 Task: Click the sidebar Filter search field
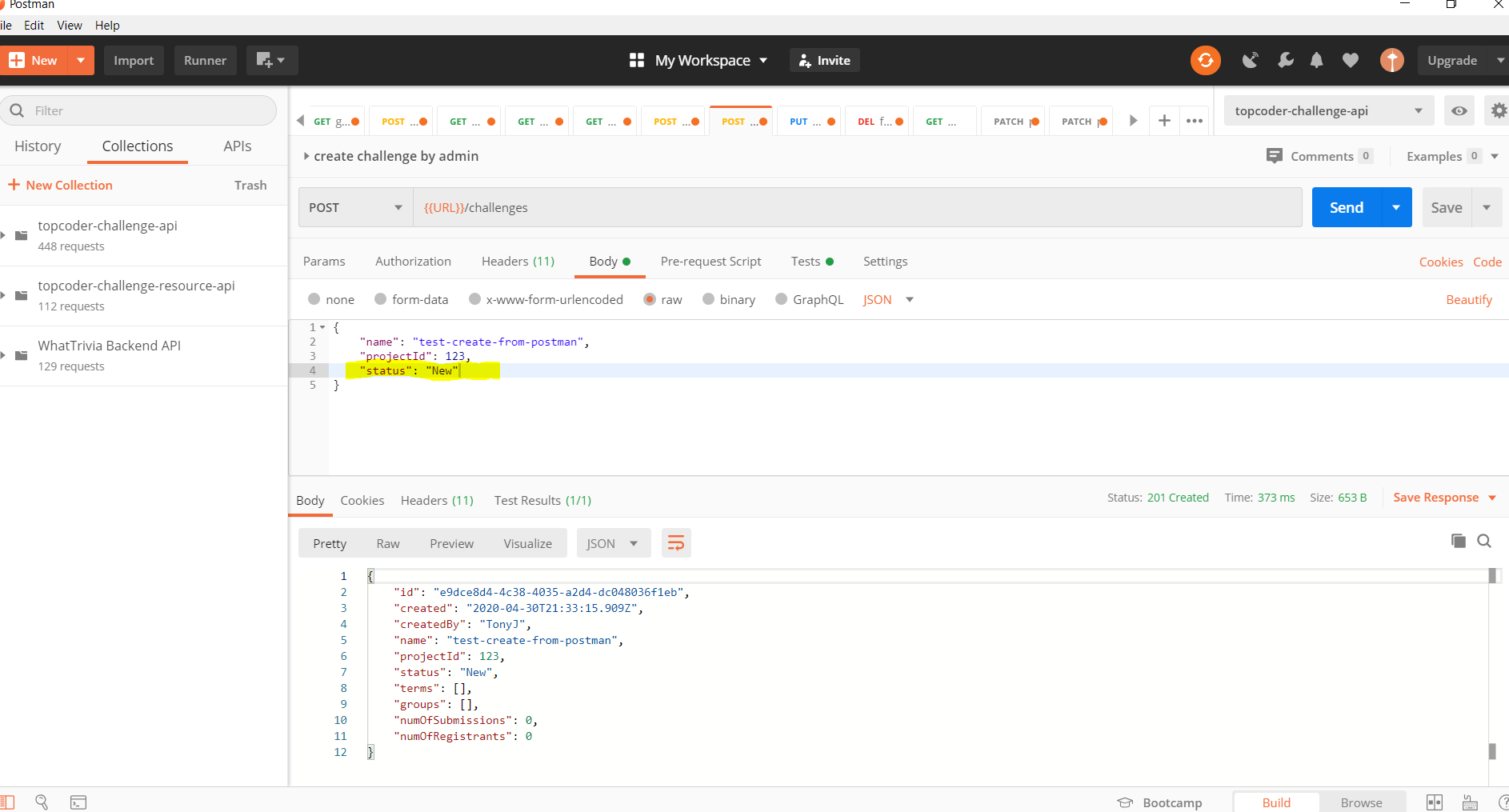pyautogui.click(x=138, y=110)
